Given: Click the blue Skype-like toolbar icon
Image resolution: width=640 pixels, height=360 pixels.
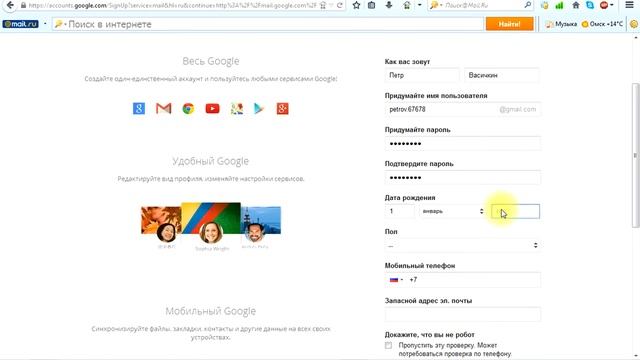Looking at the screenshot, I should tap(590, 5).
